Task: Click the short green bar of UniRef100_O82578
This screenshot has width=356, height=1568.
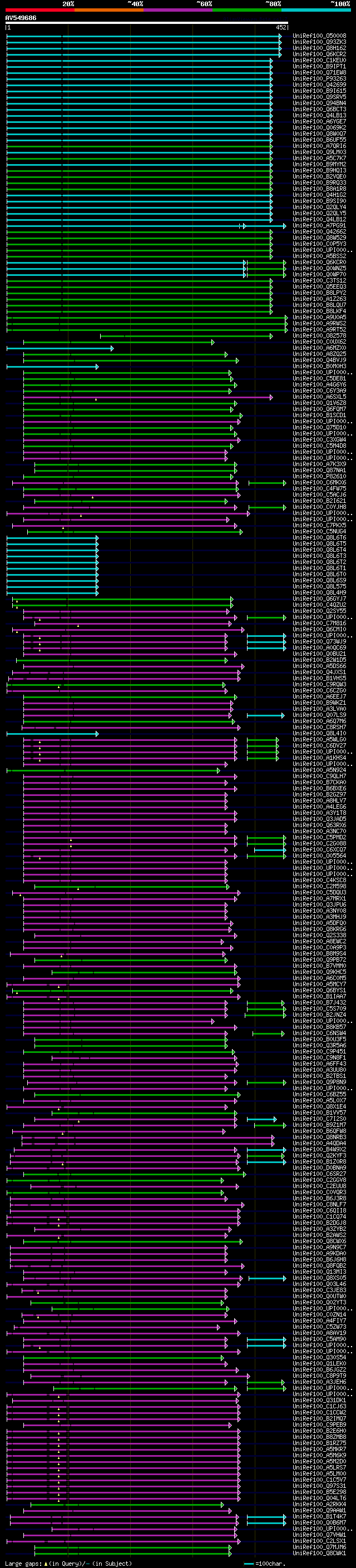Action: [x=186, y=336]
